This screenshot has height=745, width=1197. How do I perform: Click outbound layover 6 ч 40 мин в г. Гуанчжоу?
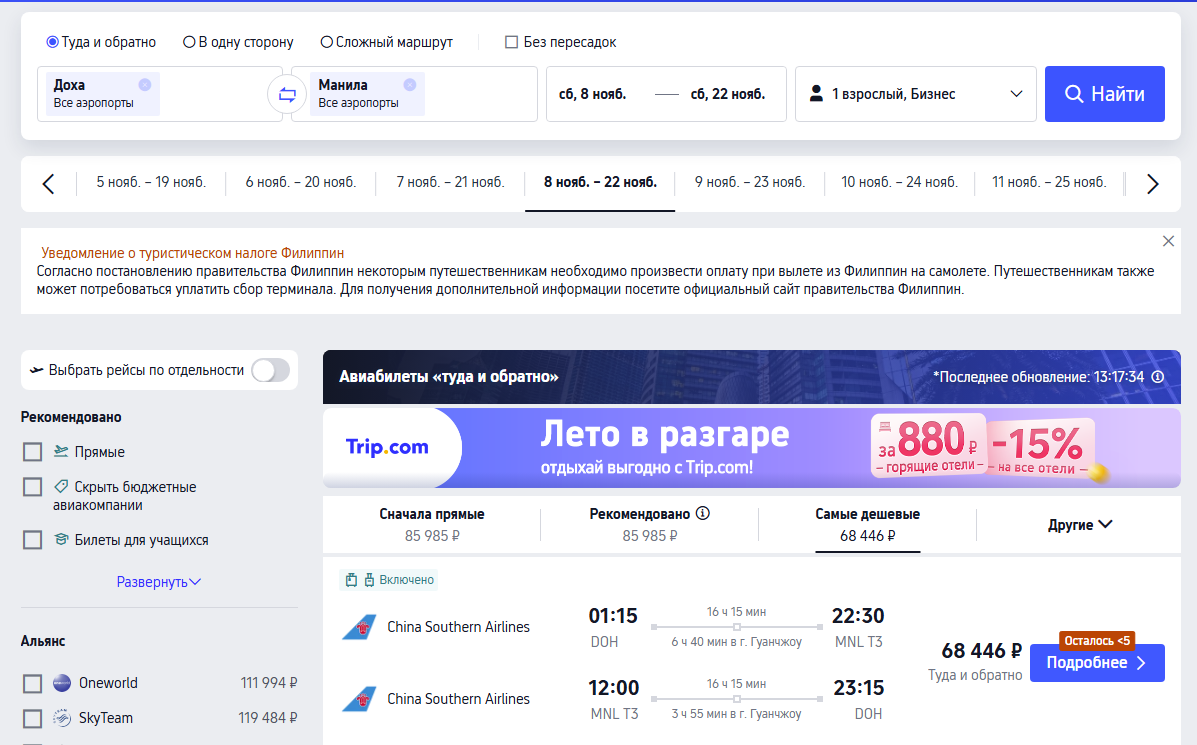coord(737,642)
